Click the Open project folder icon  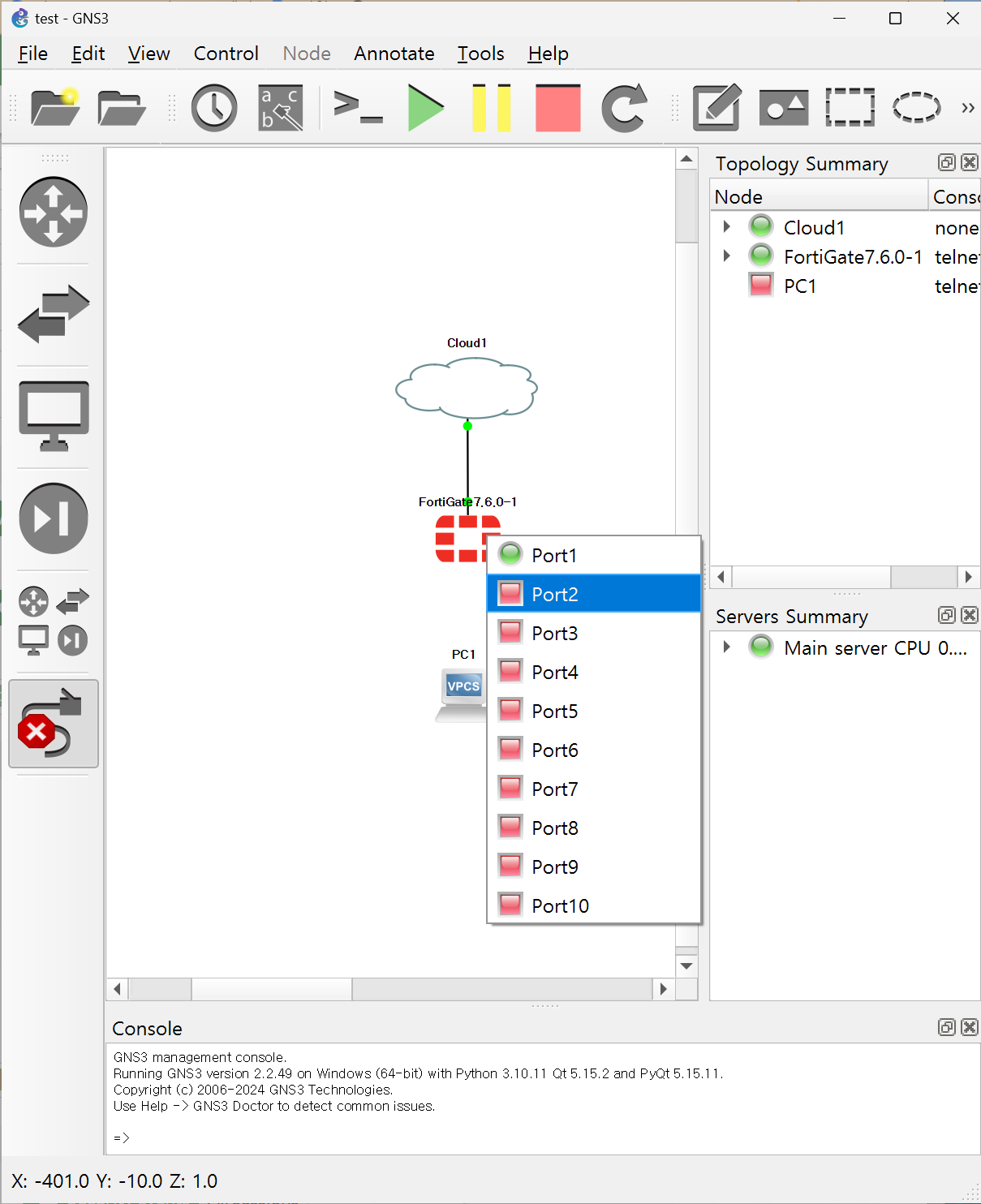tap(122, 107)
